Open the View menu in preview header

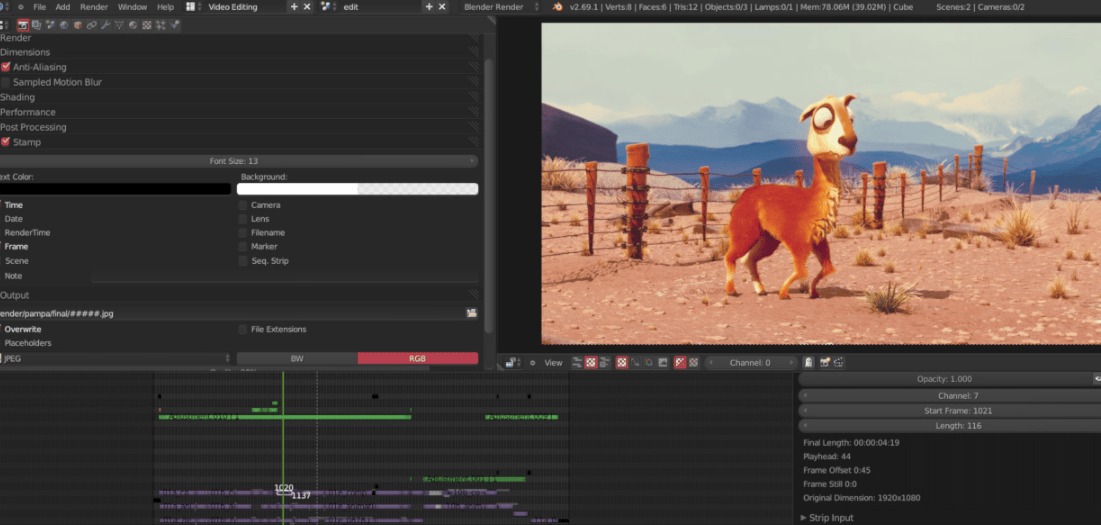coord(554,363)
